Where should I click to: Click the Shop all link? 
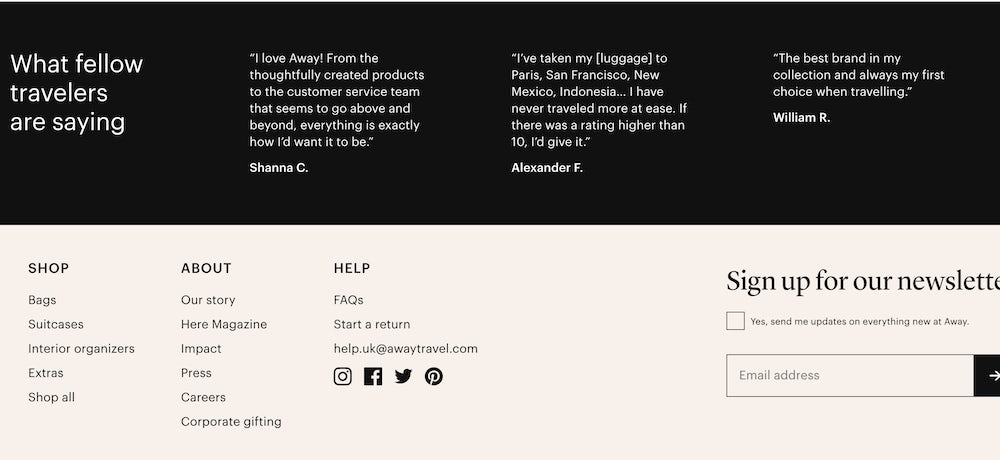[51, 397]
